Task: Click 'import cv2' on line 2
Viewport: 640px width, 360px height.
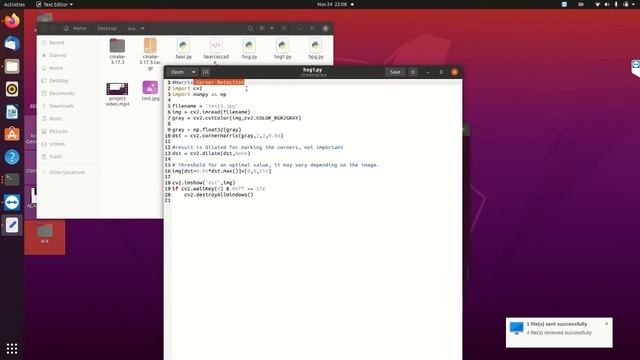Action: (x=187, y=88)
